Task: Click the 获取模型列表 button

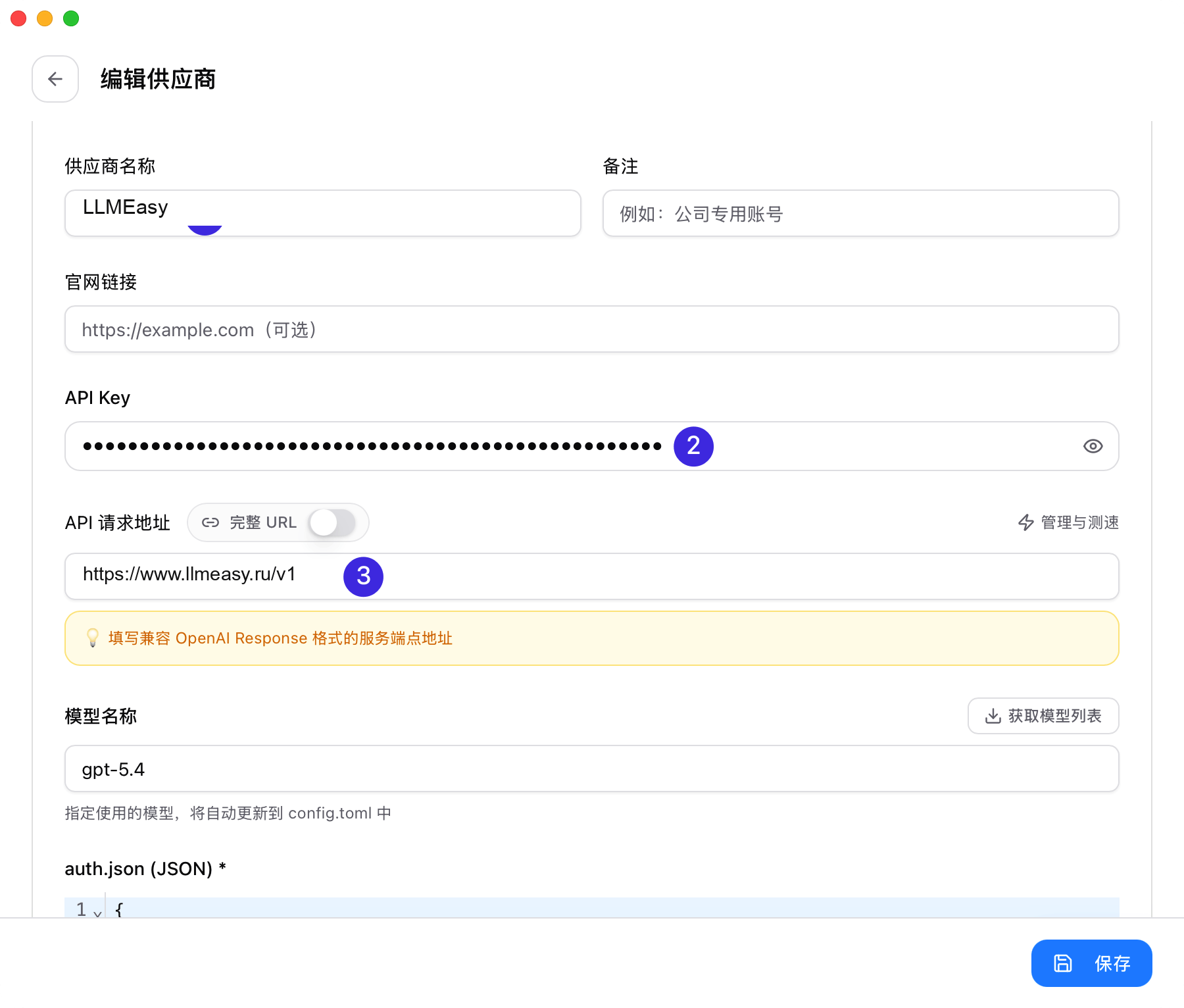Action: click(x=1043, y=716)
